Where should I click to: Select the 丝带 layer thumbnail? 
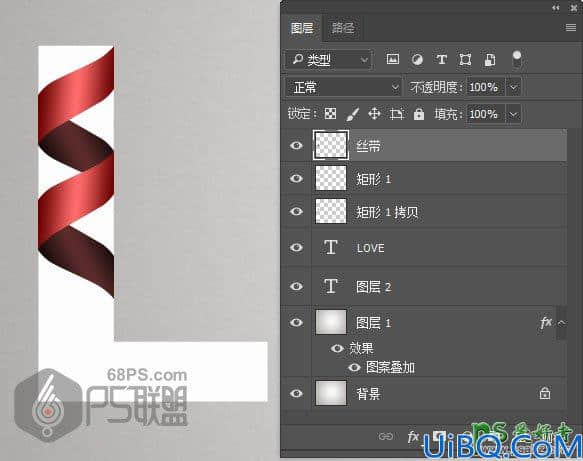(331, 145)
